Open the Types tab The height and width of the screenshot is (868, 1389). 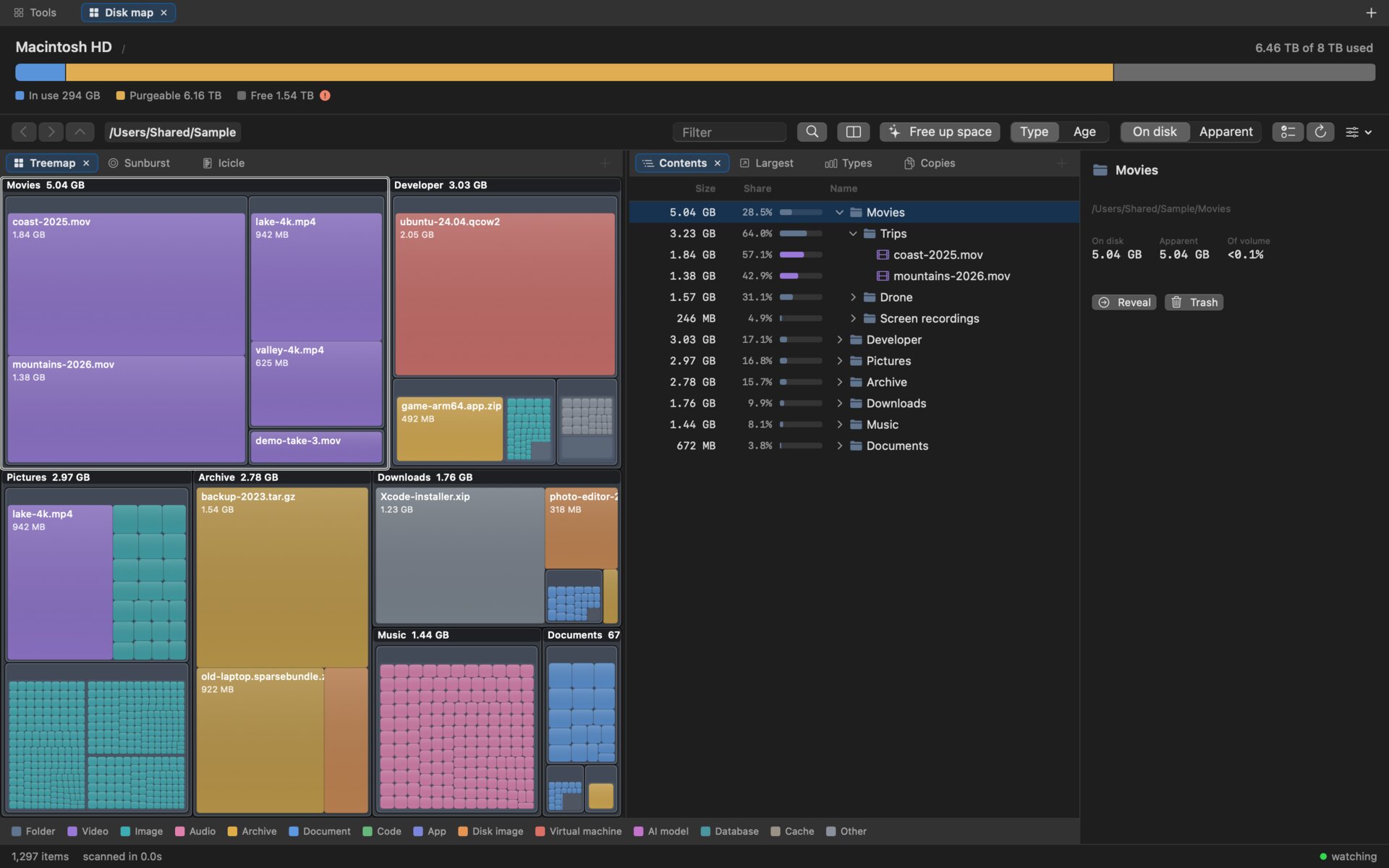pos(848,163)
